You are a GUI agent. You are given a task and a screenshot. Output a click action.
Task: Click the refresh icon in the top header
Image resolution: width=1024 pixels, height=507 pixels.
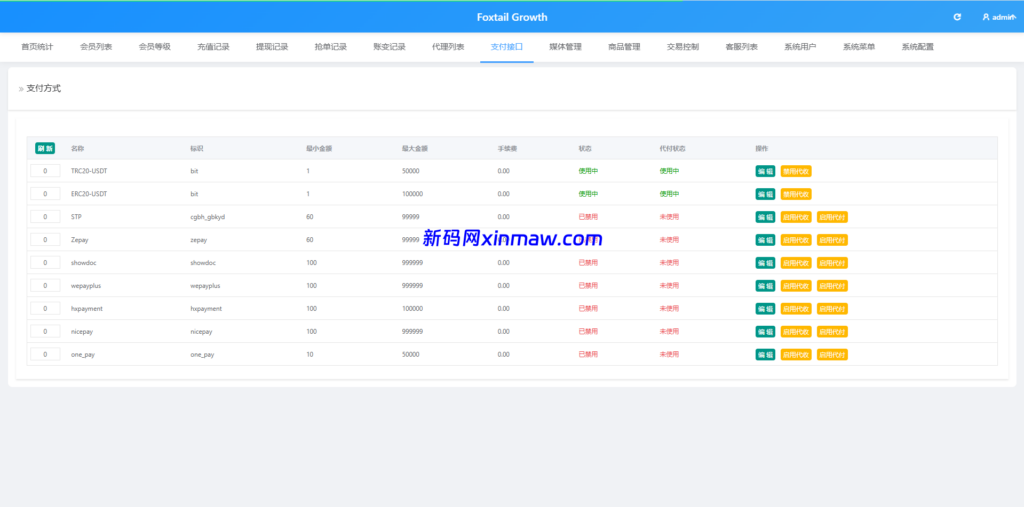(x=957, y=17)
